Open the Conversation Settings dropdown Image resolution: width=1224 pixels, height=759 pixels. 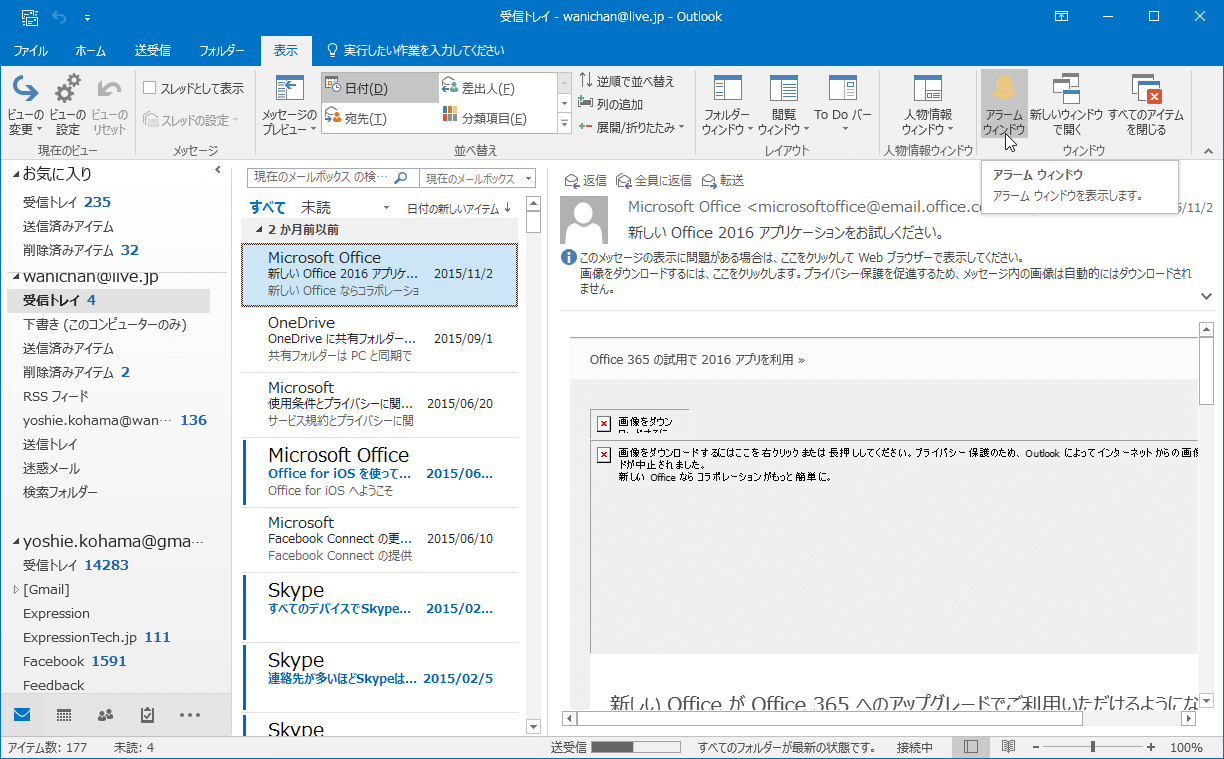[x=191, y=120]
